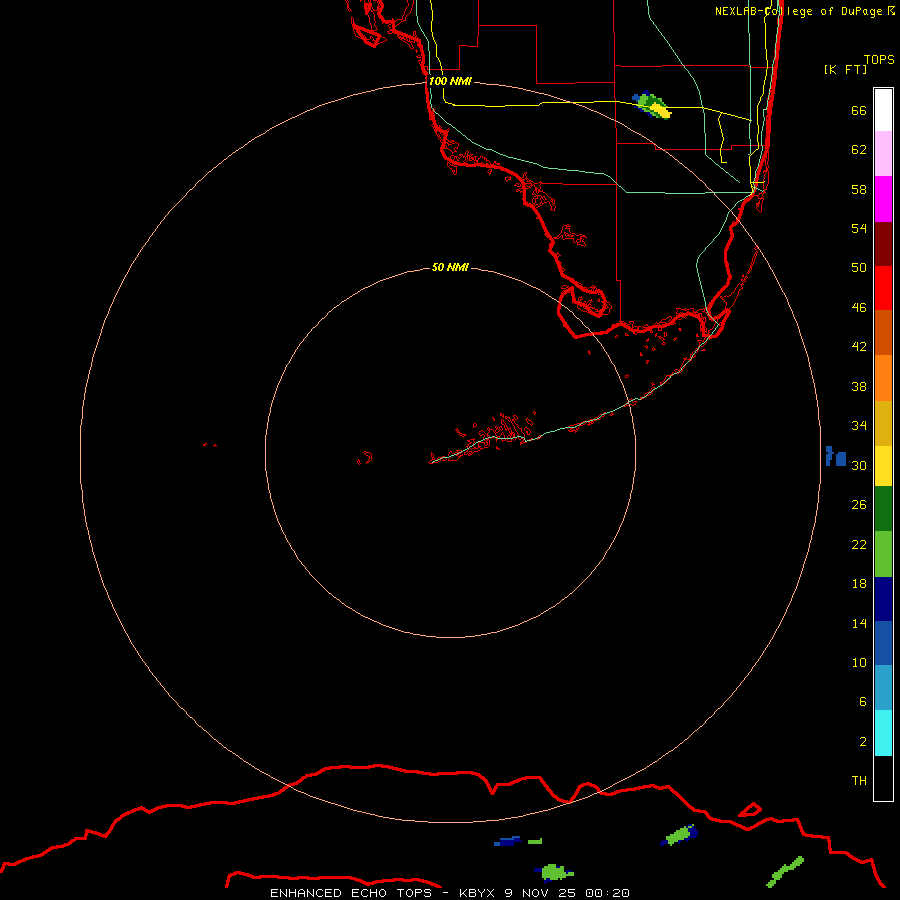
Task: Click the 100 NMI range ring label
Action: tap(450, 81)
